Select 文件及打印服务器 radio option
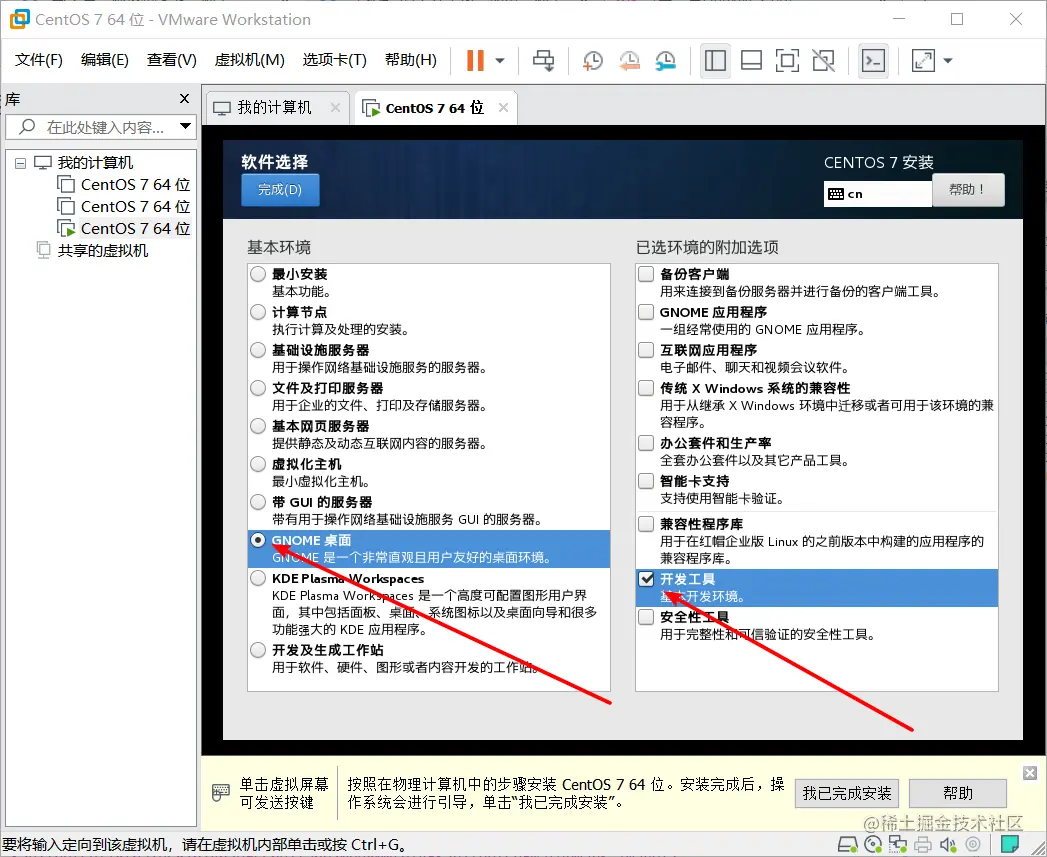The height and width of the screenshot is (857, 1047). (258, 388)
